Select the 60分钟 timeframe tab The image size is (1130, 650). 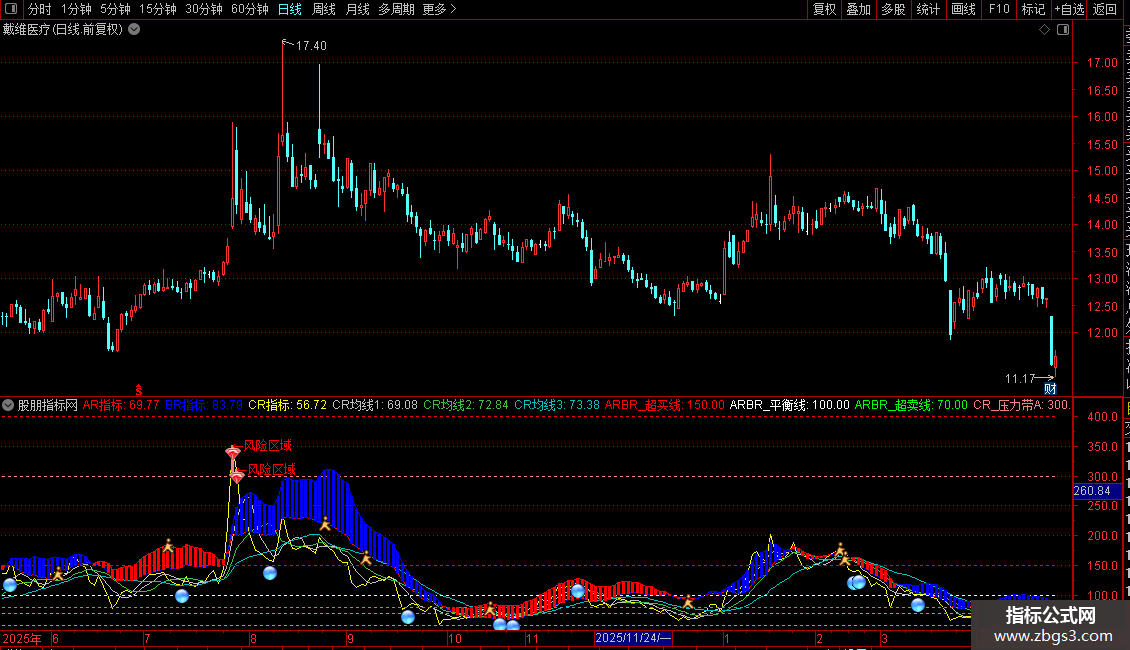click(249, 9)
